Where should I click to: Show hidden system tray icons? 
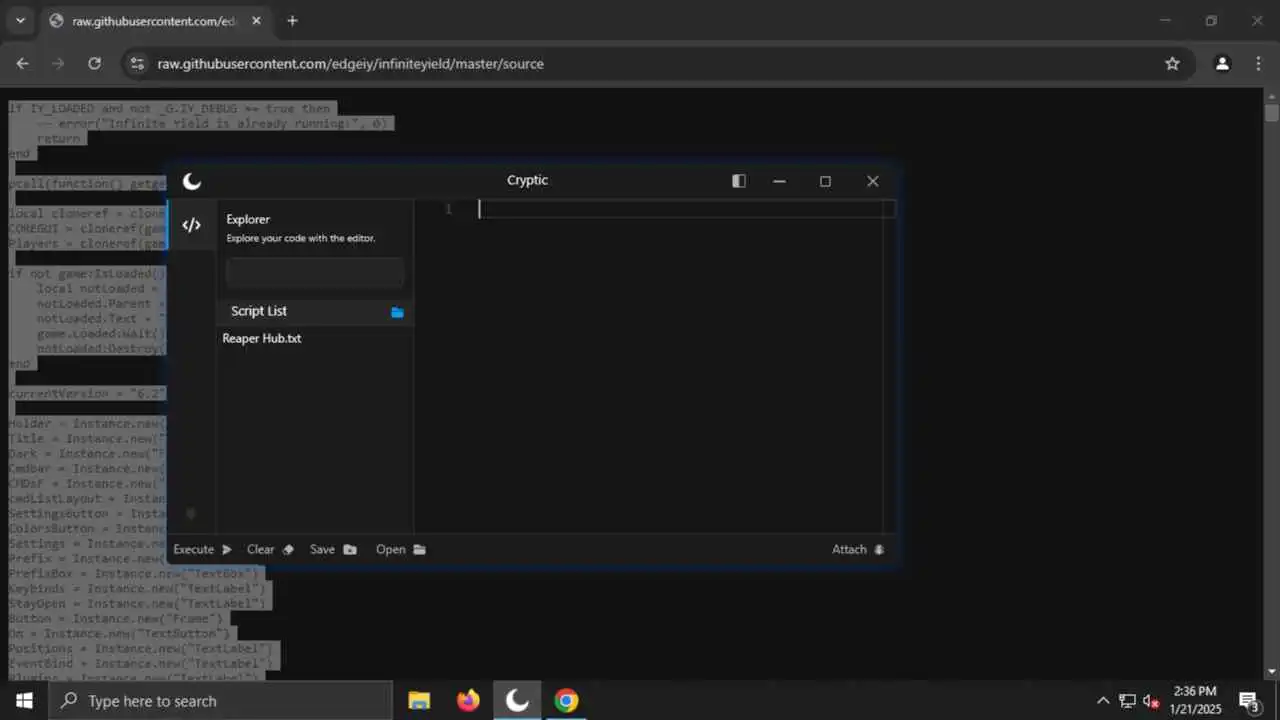tap(1103, 700)
